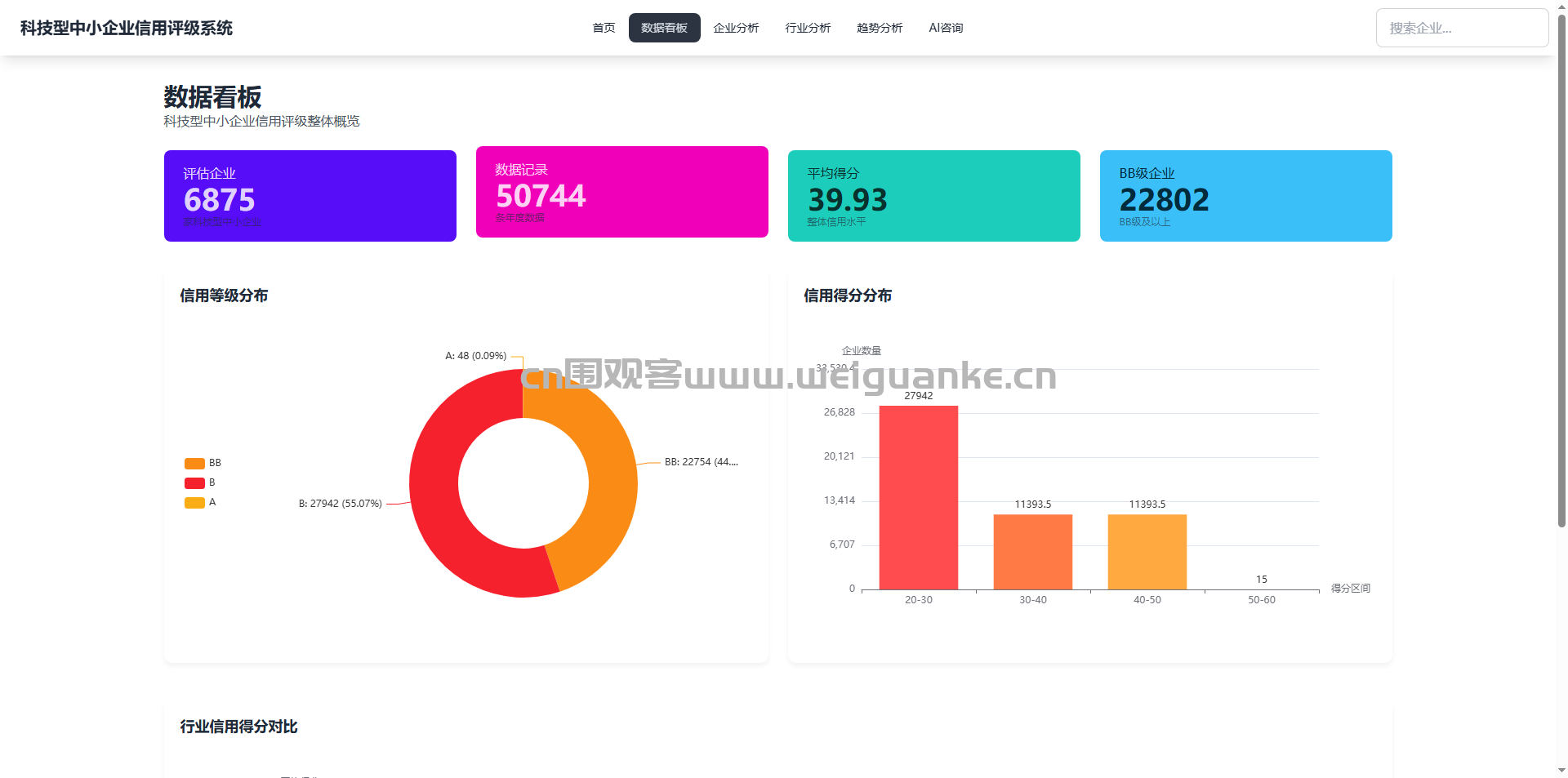The width and height of the screenshot is (1568, 778).
Task: Open the AI咨询 page
Action: point(946,28)
